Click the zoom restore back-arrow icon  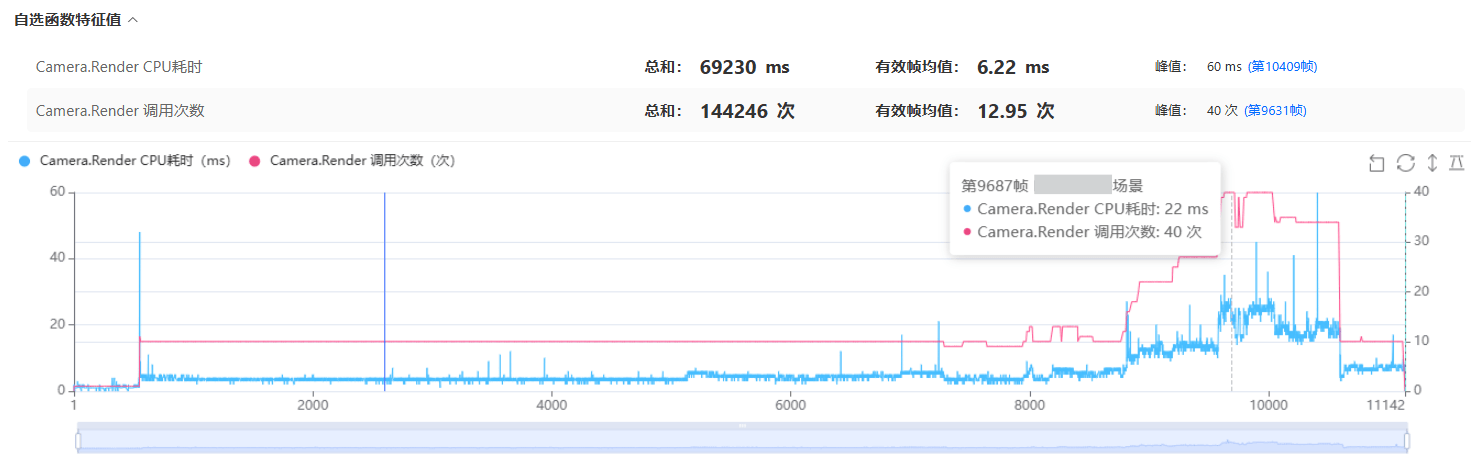click(1377, 163)
